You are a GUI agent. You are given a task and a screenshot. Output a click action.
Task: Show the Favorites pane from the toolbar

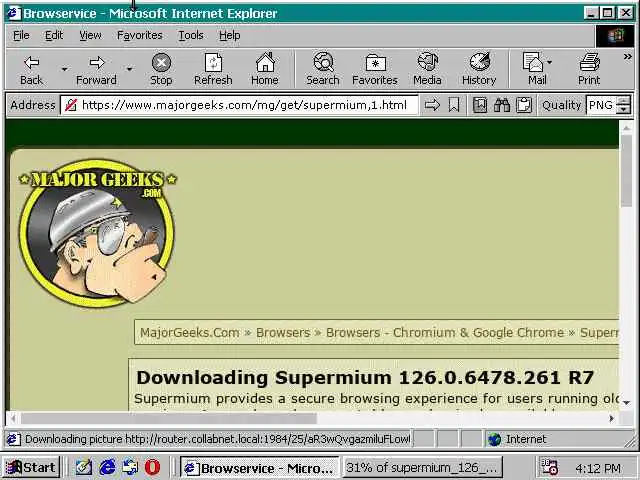[x=375, y=69]
